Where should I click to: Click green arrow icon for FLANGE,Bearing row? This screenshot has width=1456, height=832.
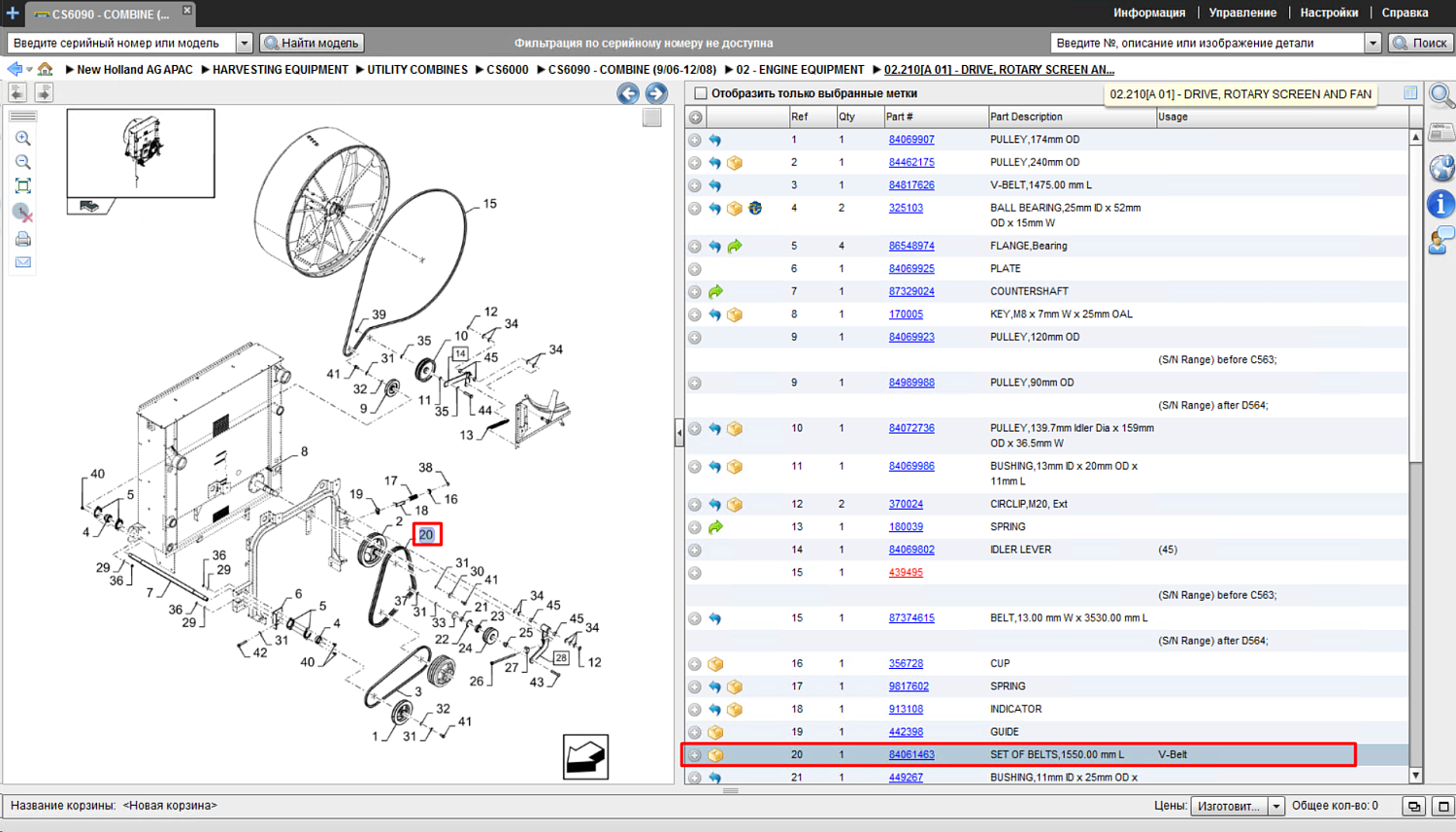pyautogui.click(x=735, y=247)
